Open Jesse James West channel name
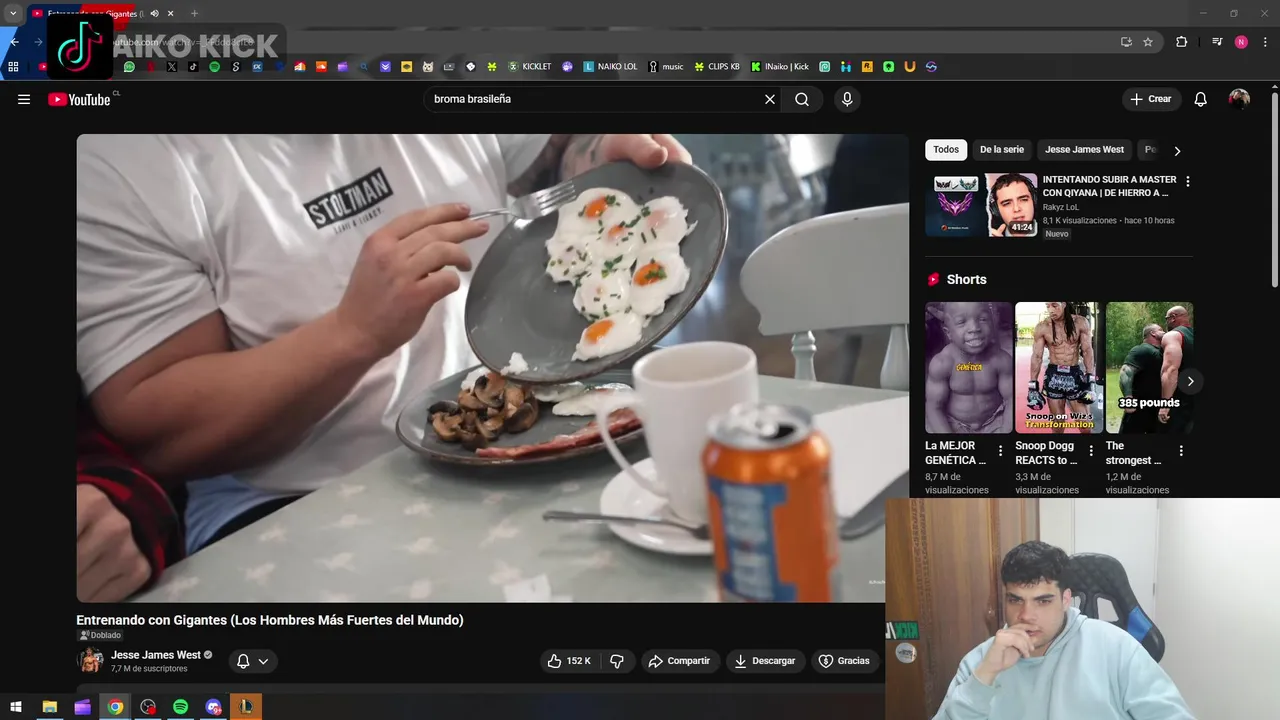 [x=155, y=655]
